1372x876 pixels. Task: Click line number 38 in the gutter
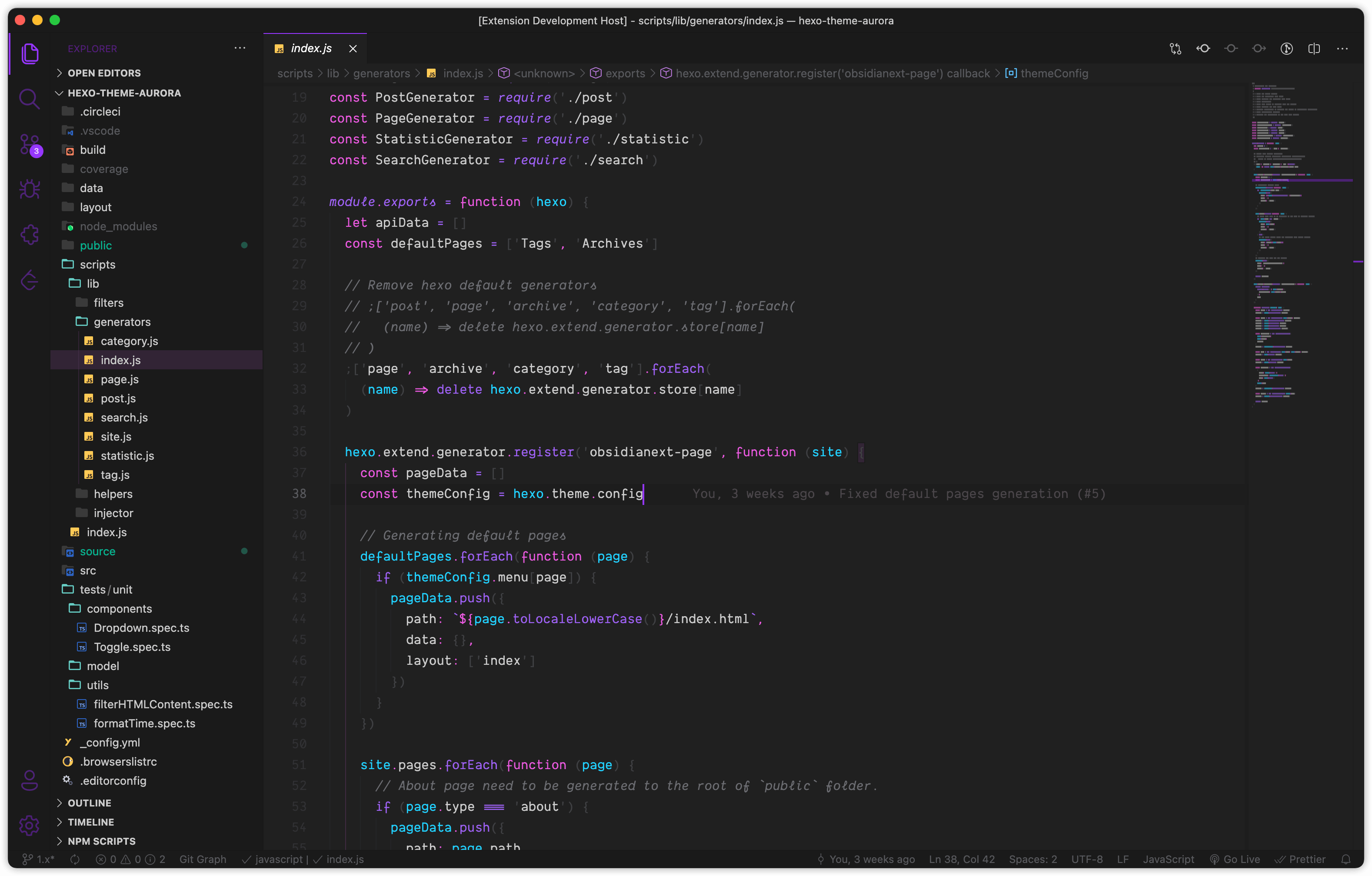[299, 494]
